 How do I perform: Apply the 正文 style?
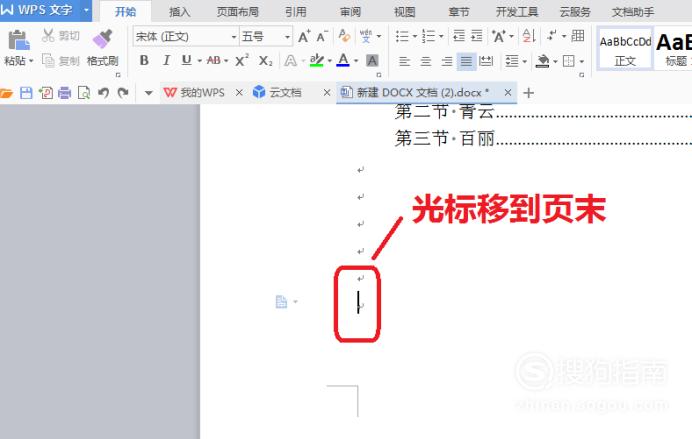click(625, 49)
